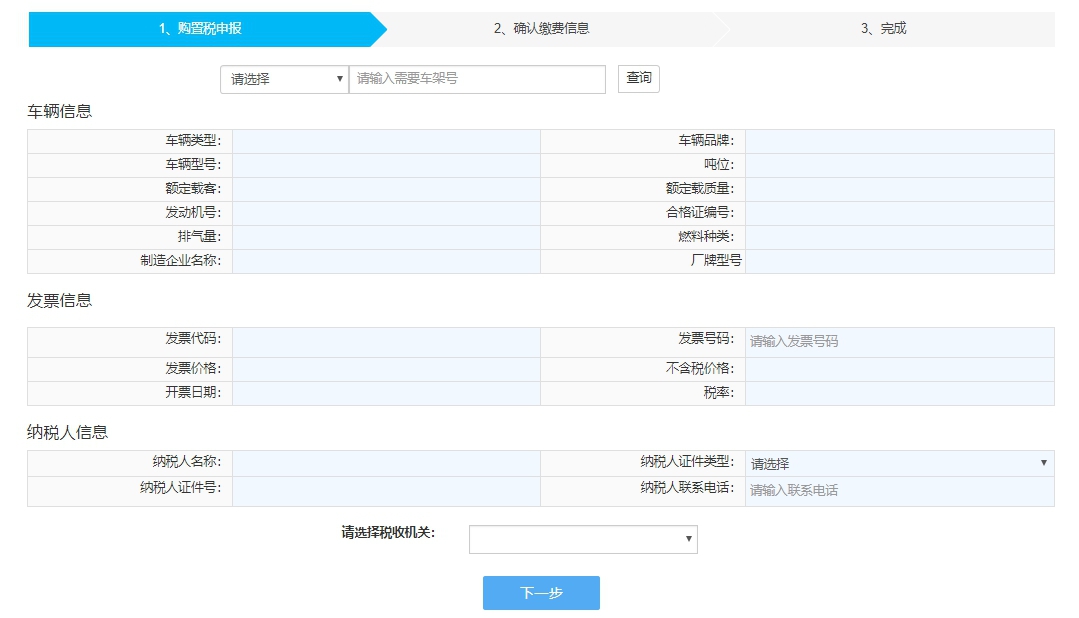Open the vehicle query type dropdown
Screen dimensions: 1079x618
pos(283,79)
